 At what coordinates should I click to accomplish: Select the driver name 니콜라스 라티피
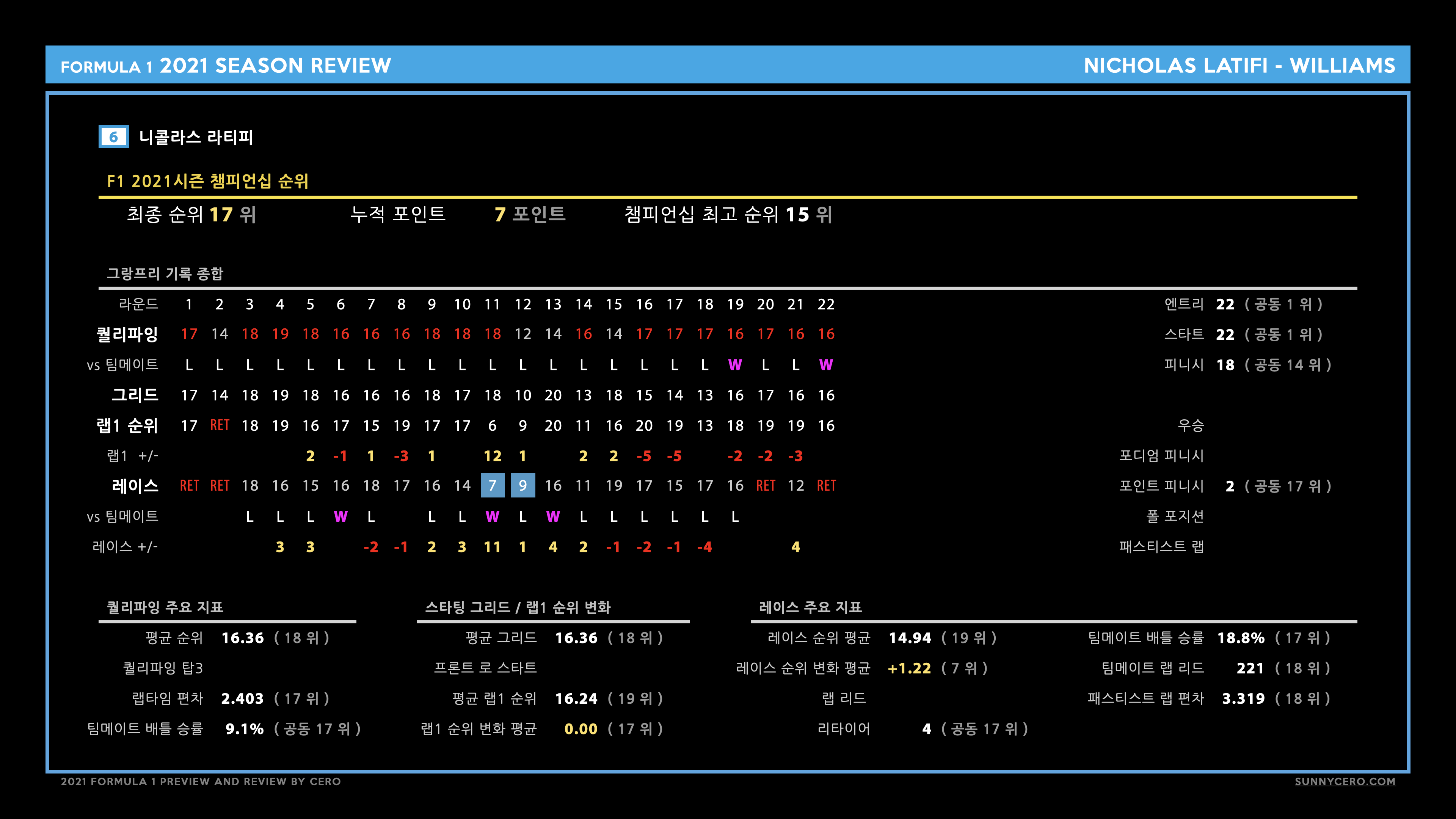[x=196, y=137]
